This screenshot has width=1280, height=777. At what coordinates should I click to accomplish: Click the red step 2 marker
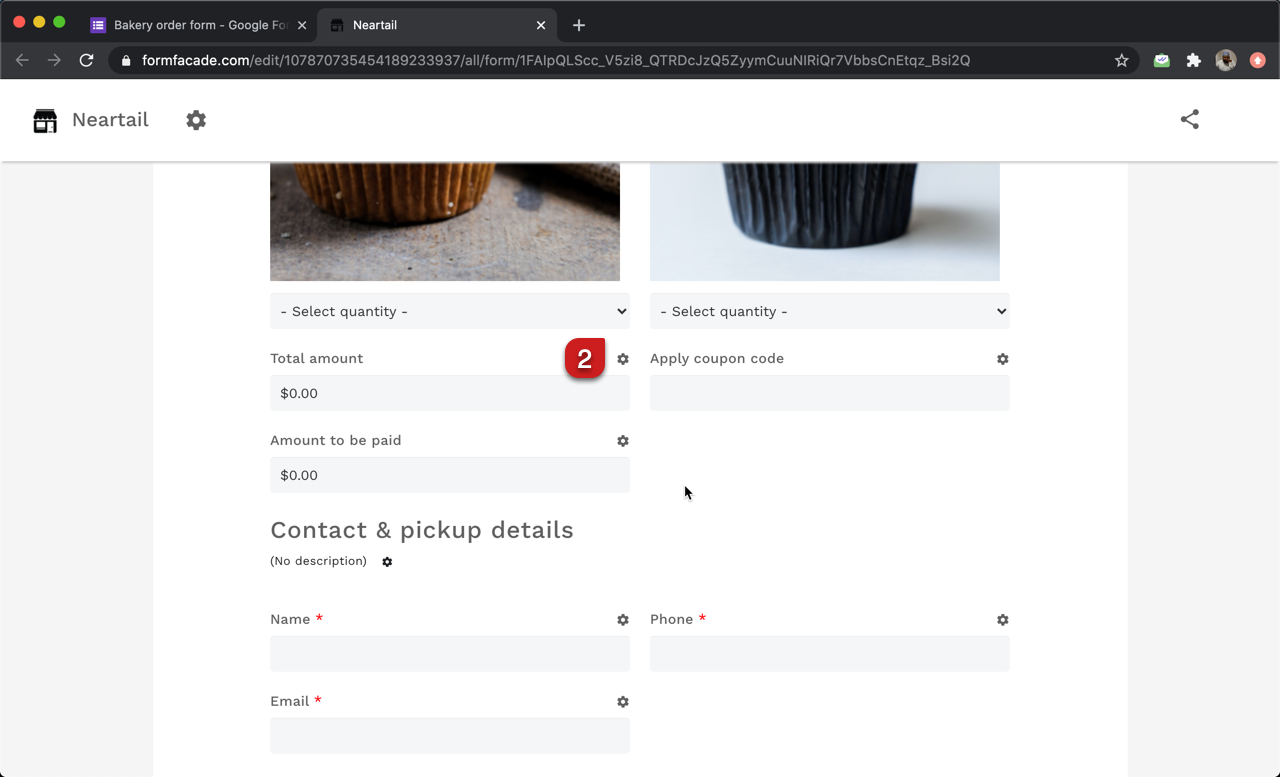(585, 359)
